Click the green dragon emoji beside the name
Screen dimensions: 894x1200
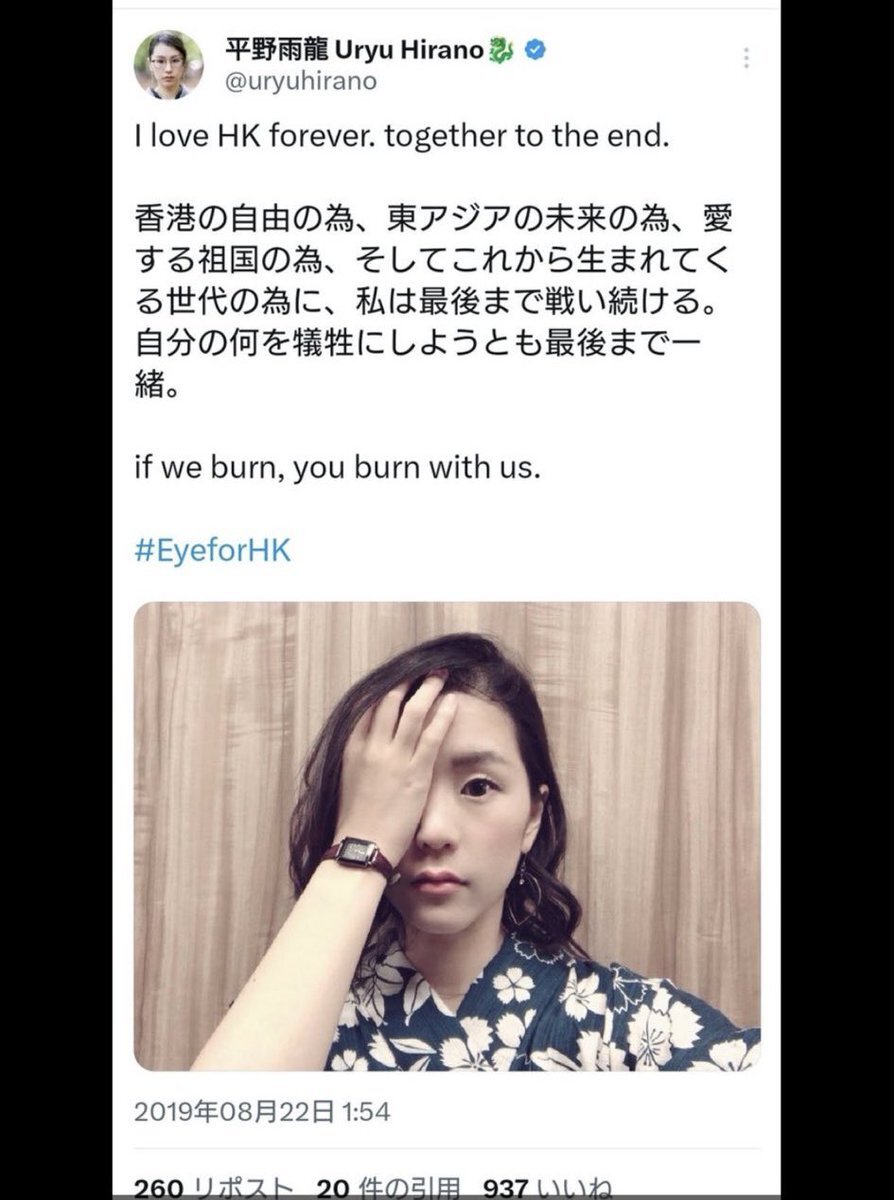tap(502, 51)
